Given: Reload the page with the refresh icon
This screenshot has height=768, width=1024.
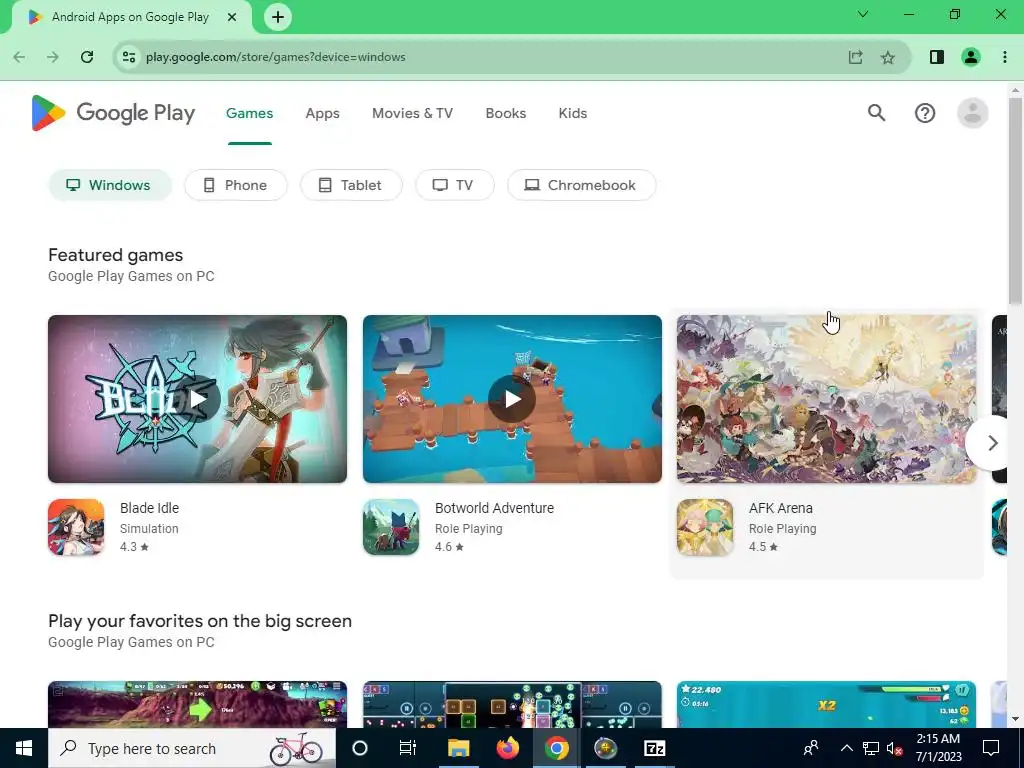Looking at the screenshot, I should click(87, 57).
